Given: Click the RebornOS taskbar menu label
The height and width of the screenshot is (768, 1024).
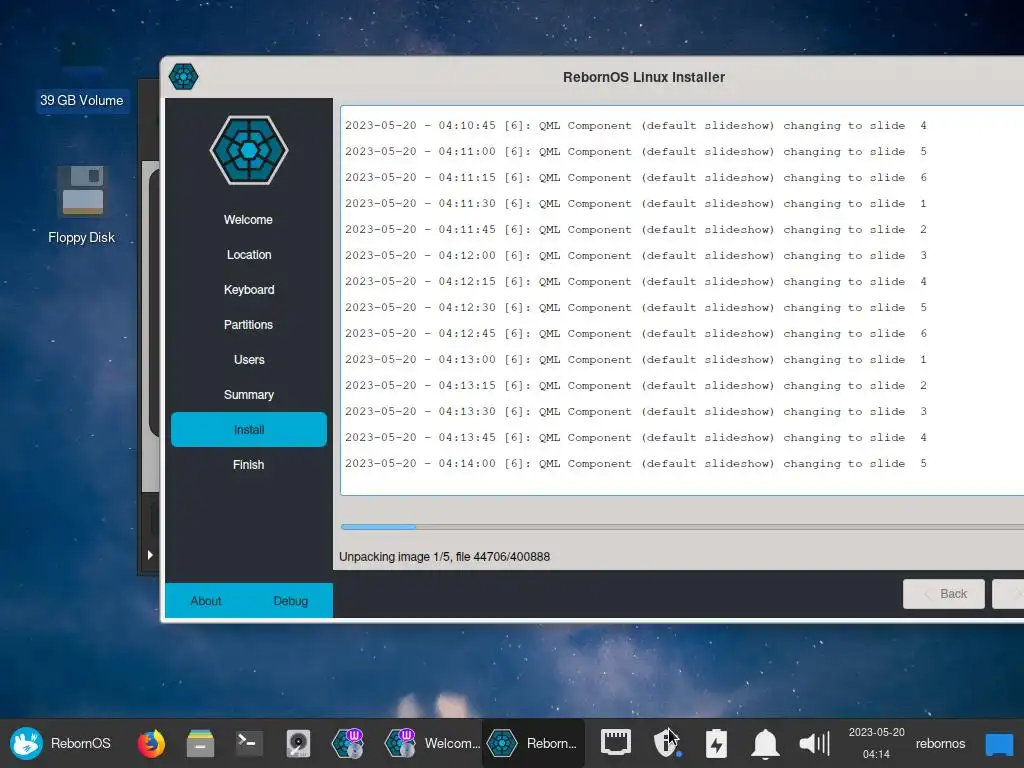Looking at the screenshot, I should (80, 743).
